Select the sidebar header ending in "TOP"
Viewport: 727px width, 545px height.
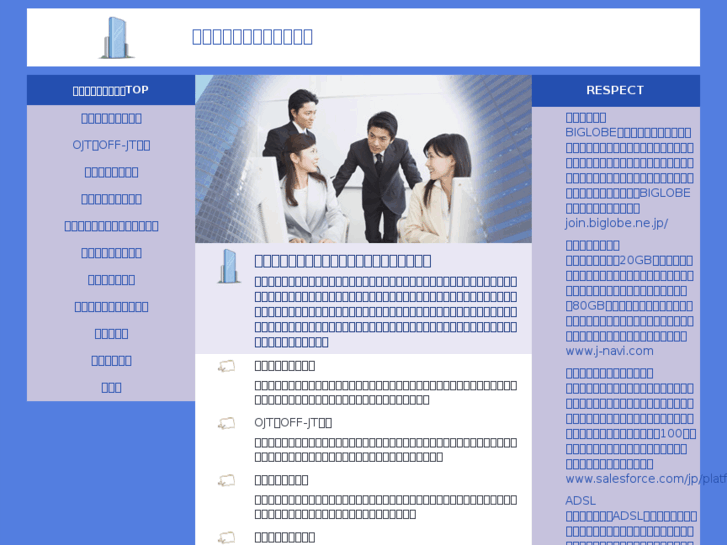click(x=111, y=90)
